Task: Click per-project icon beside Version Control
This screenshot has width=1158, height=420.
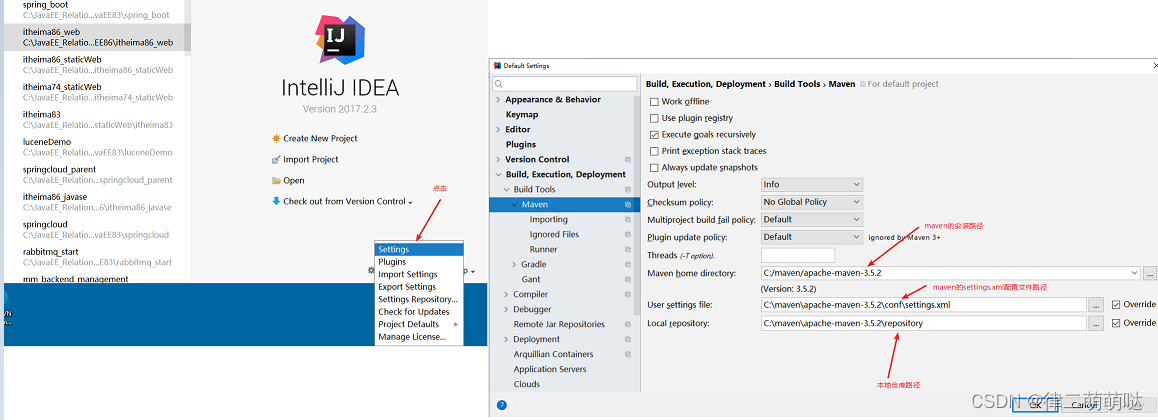Action: point(628,159)
